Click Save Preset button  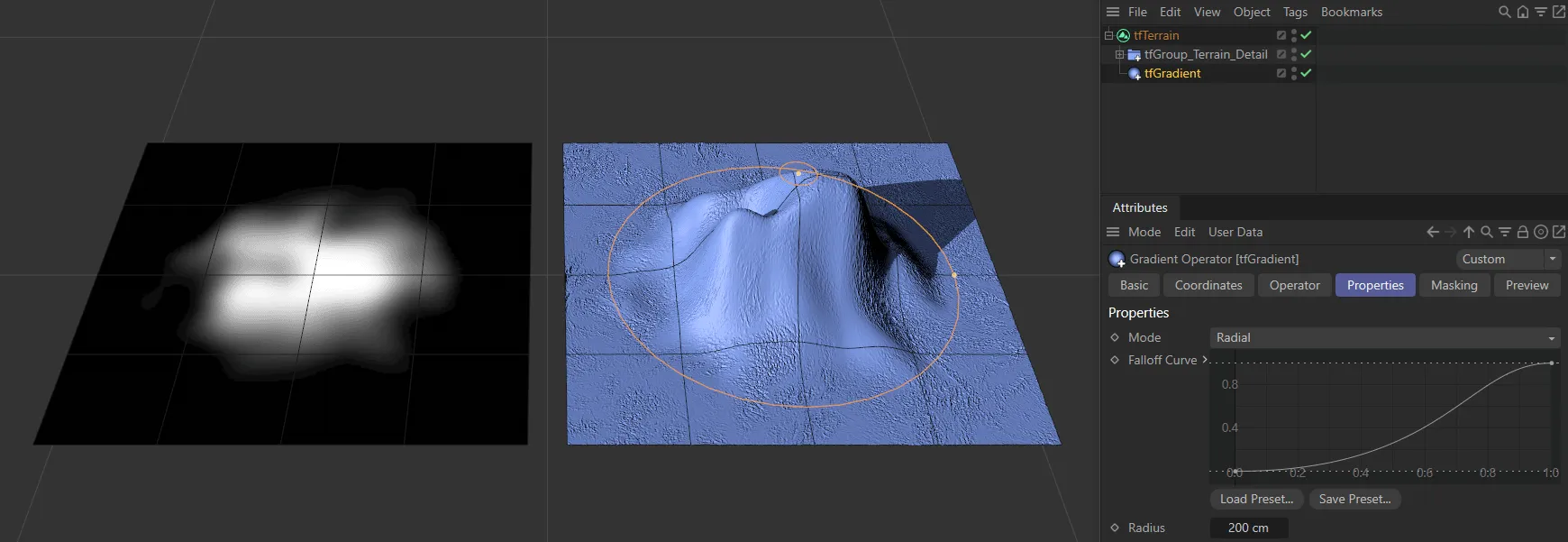click(1354, 499)
